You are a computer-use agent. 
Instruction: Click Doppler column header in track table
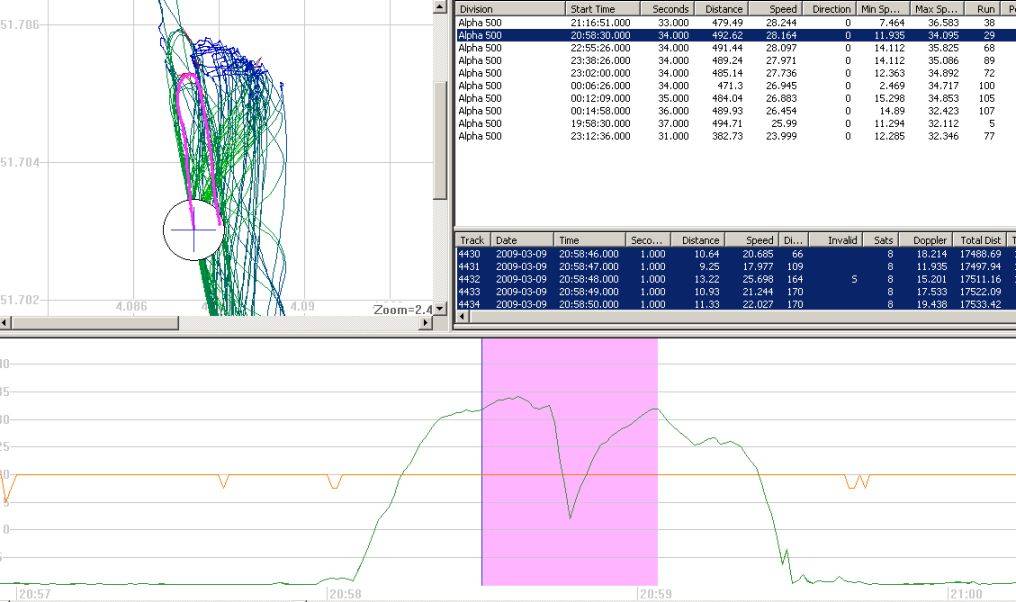click(x=925, y=240)
